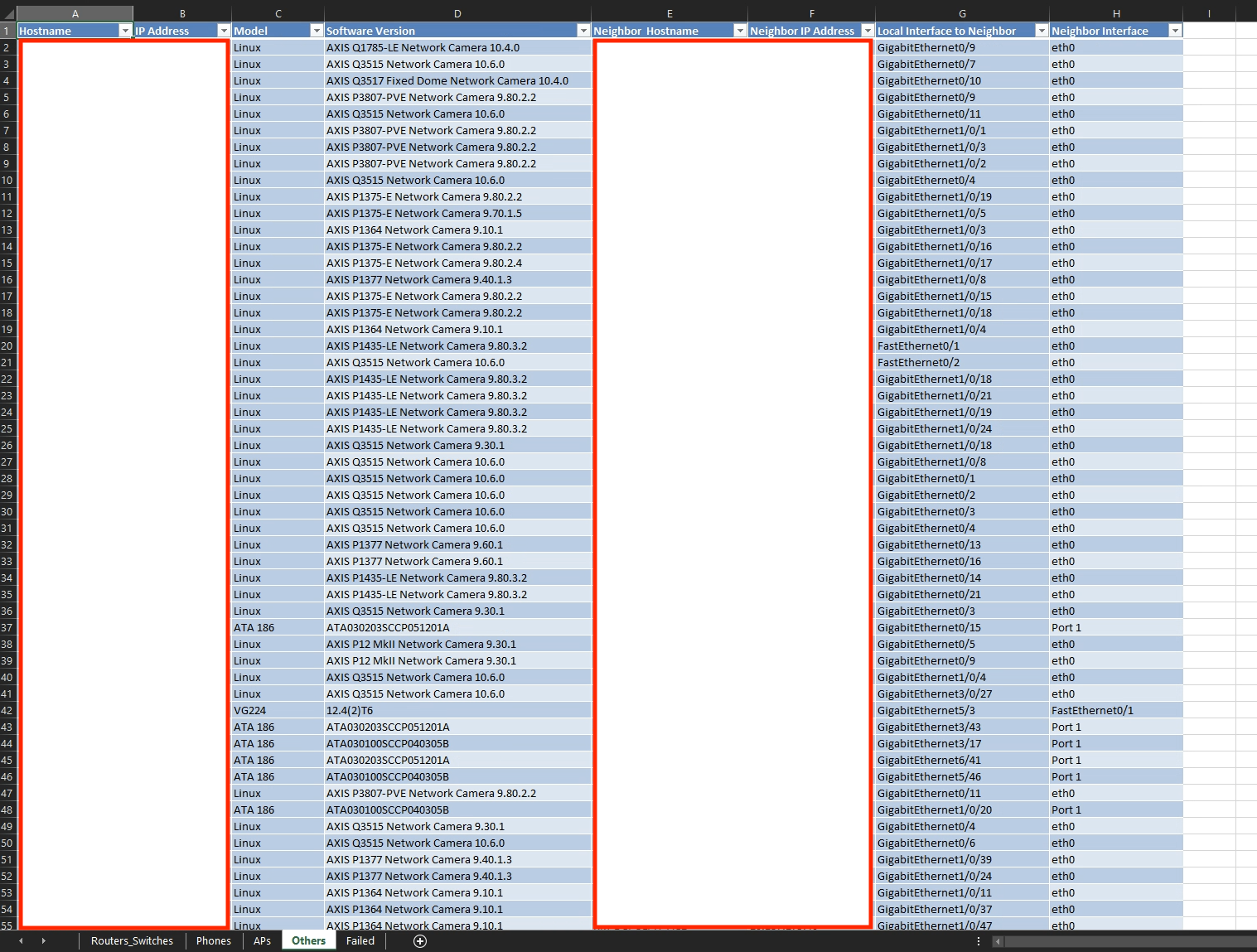Select cell 'GigabitEthernet1/0/2'
Screen dimensions: 1257x952
click(x=962, y=163)
